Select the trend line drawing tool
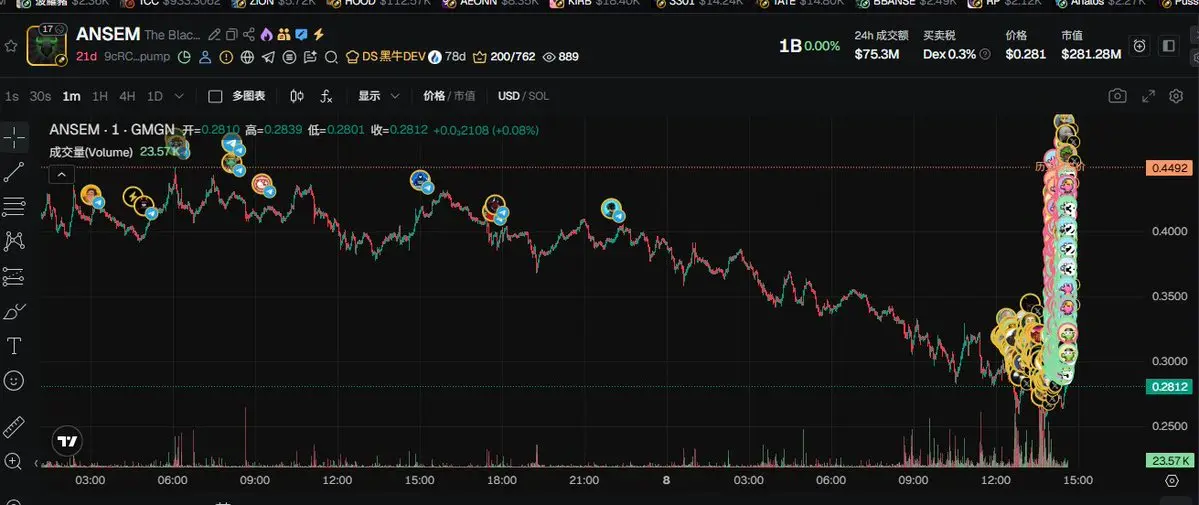Viewport: 1199px width, 505px height. 15,172
